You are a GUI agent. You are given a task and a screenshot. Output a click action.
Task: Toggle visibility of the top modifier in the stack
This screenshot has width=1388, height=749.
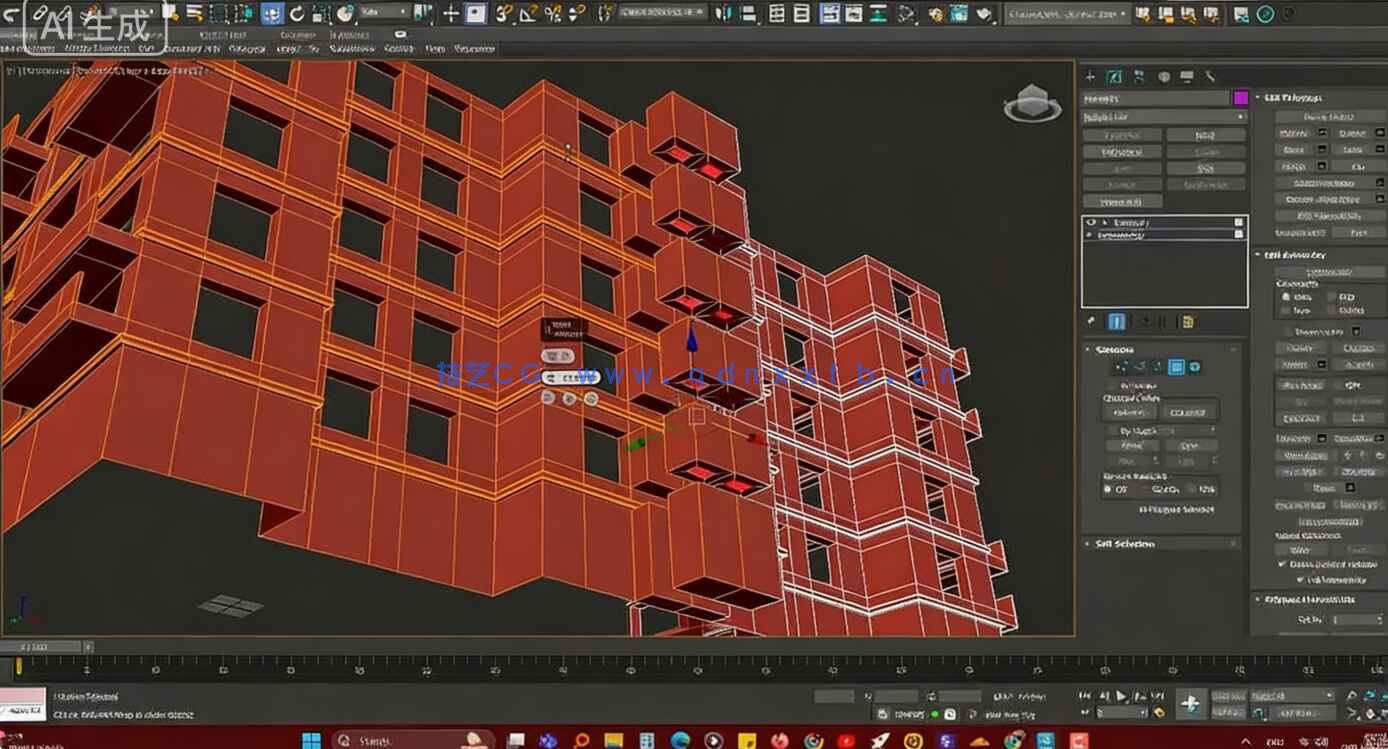[1091, 223]
